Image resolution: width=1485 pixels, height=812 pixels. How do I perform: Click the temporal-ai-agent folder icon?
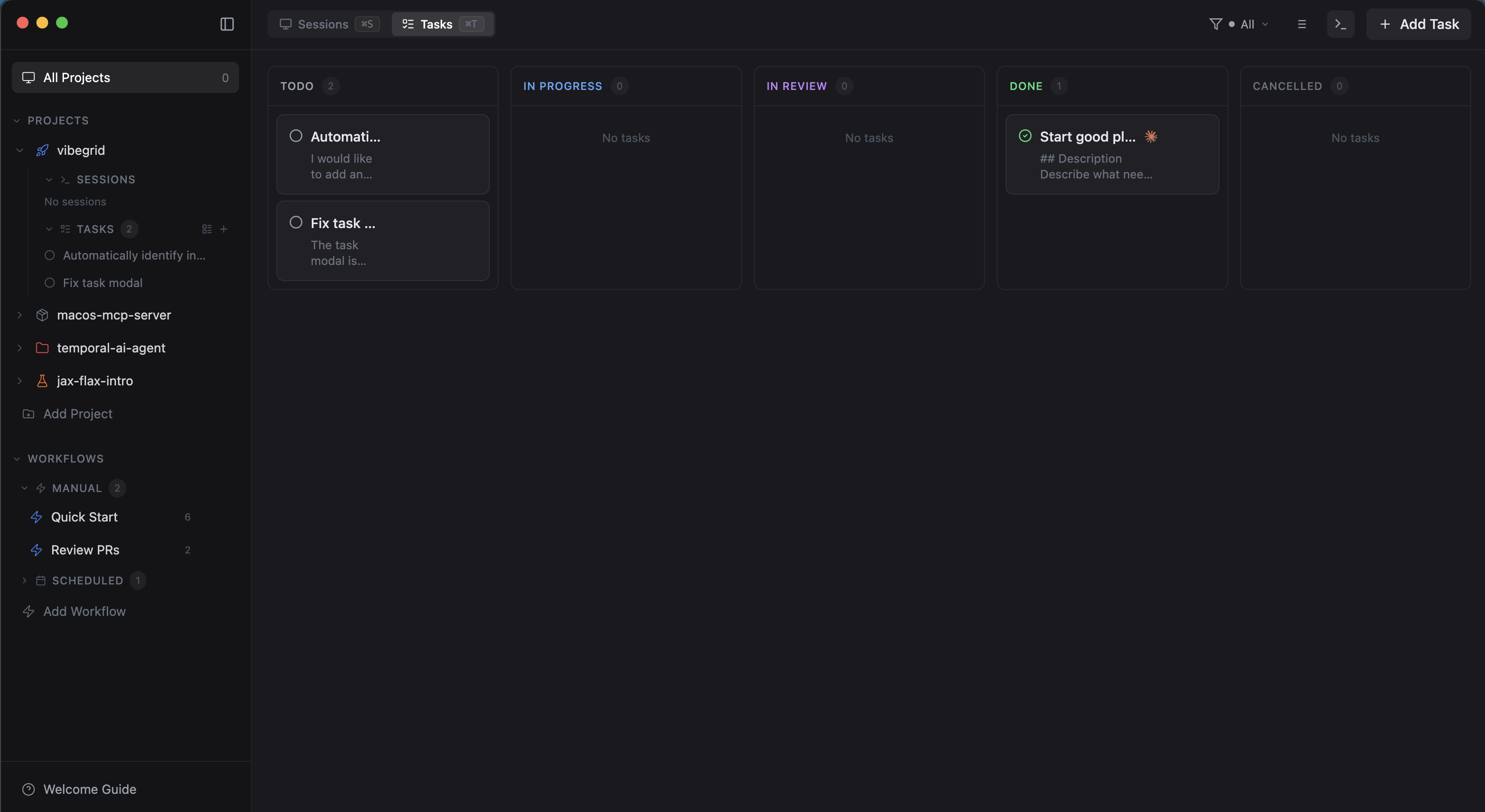(x=42, y=348)
